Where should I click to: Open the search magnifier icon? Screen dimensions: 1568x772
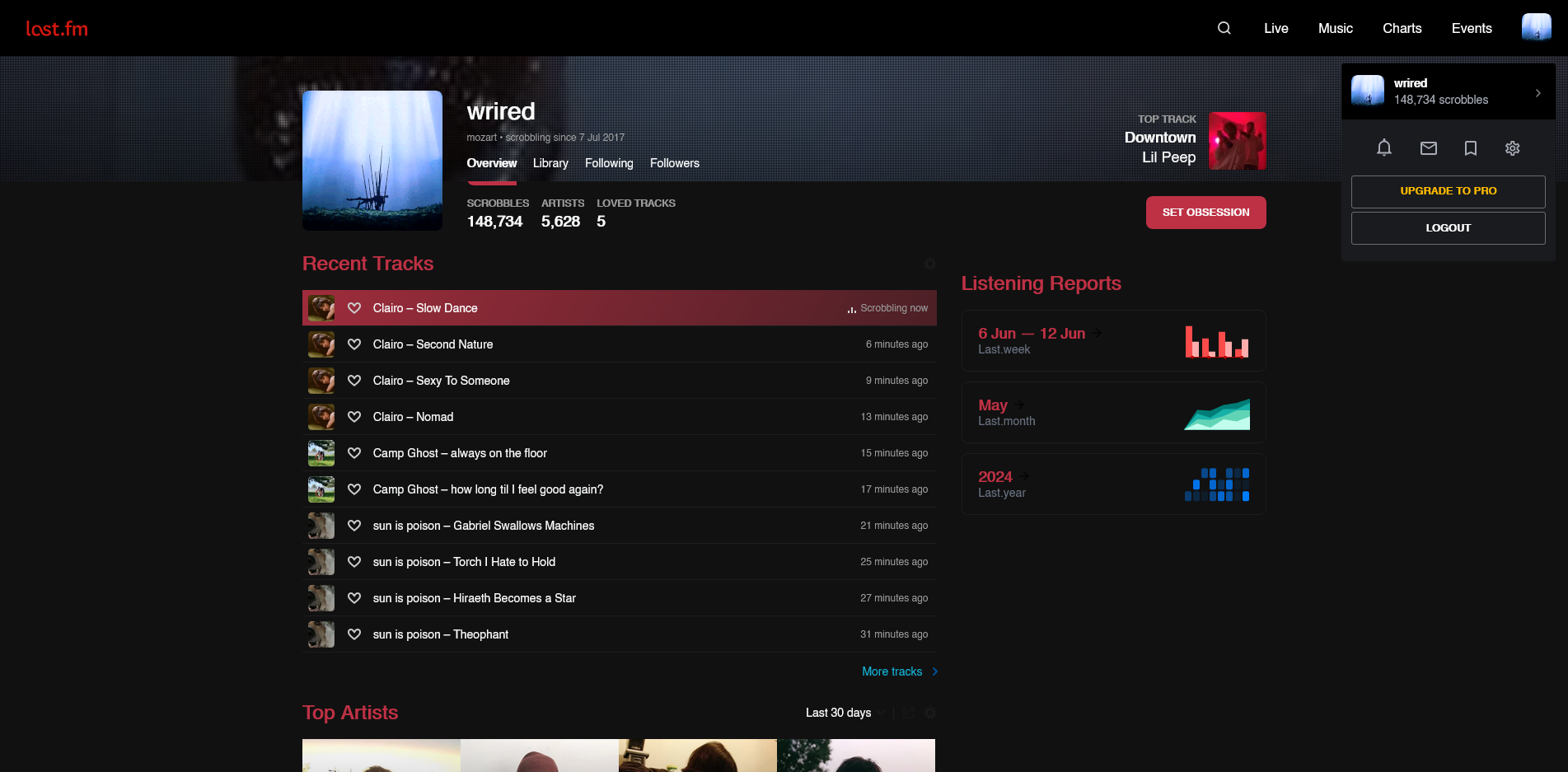tap(1224, 28)
